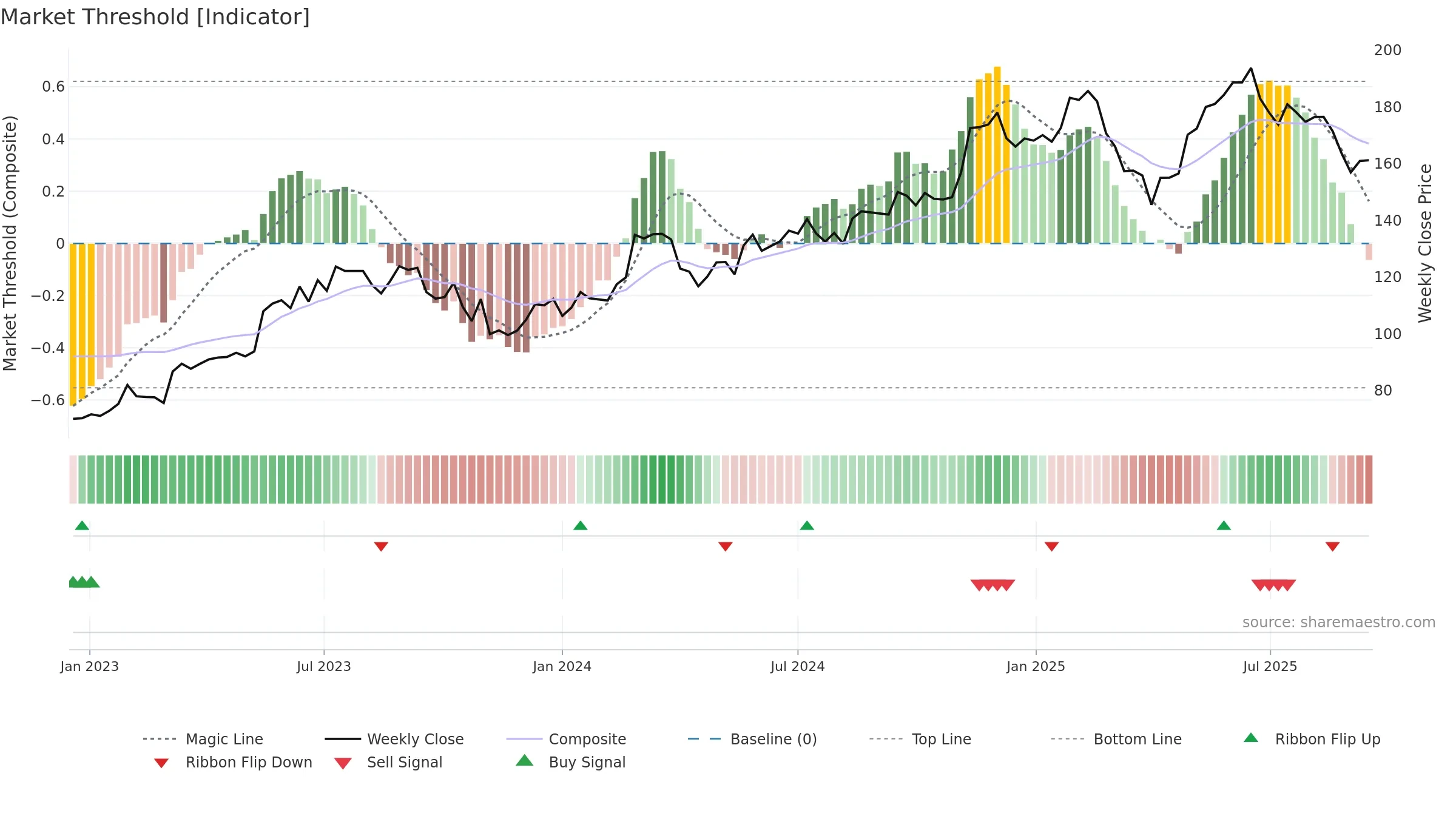The width and height of the screenshot is (1456, 819).
Task: Click the Ribbon Flip Down marker after Jan 2025
Action: point(1052,547)
